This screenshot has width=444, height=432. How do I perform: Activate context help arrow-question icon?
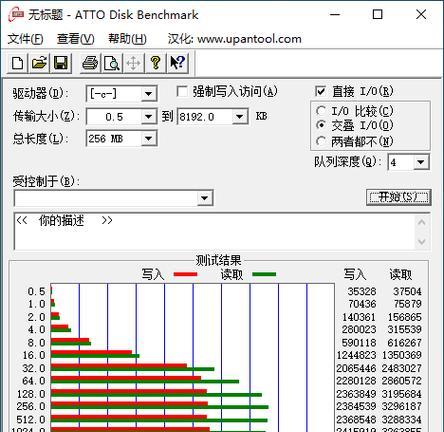(177, 63)
